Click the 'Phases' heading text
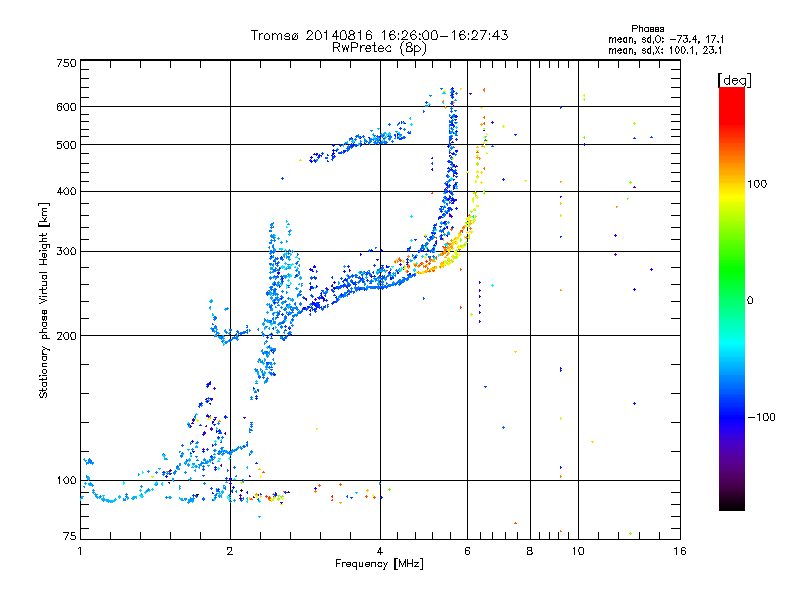This screenshot has height=600, width=800. tap(647, 29)
